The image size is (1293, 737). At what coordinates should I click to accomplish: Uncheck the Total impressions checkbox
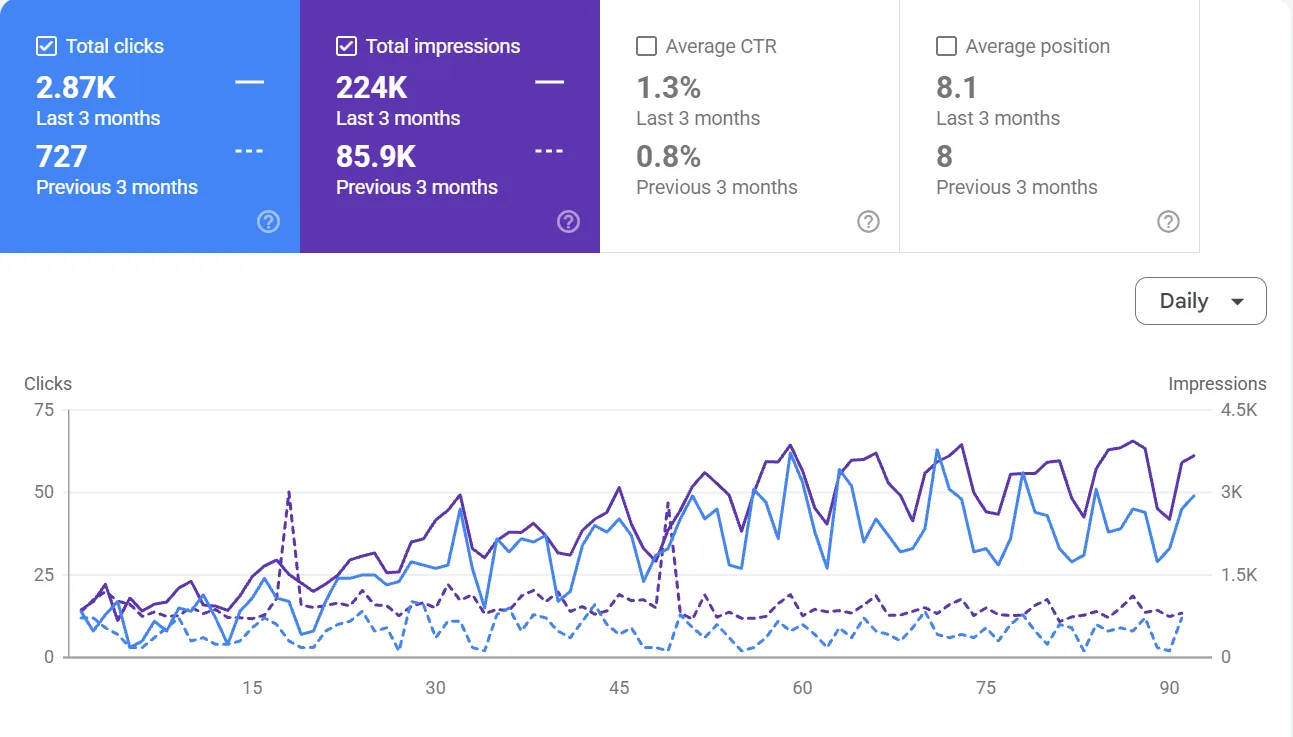point(346,46)
